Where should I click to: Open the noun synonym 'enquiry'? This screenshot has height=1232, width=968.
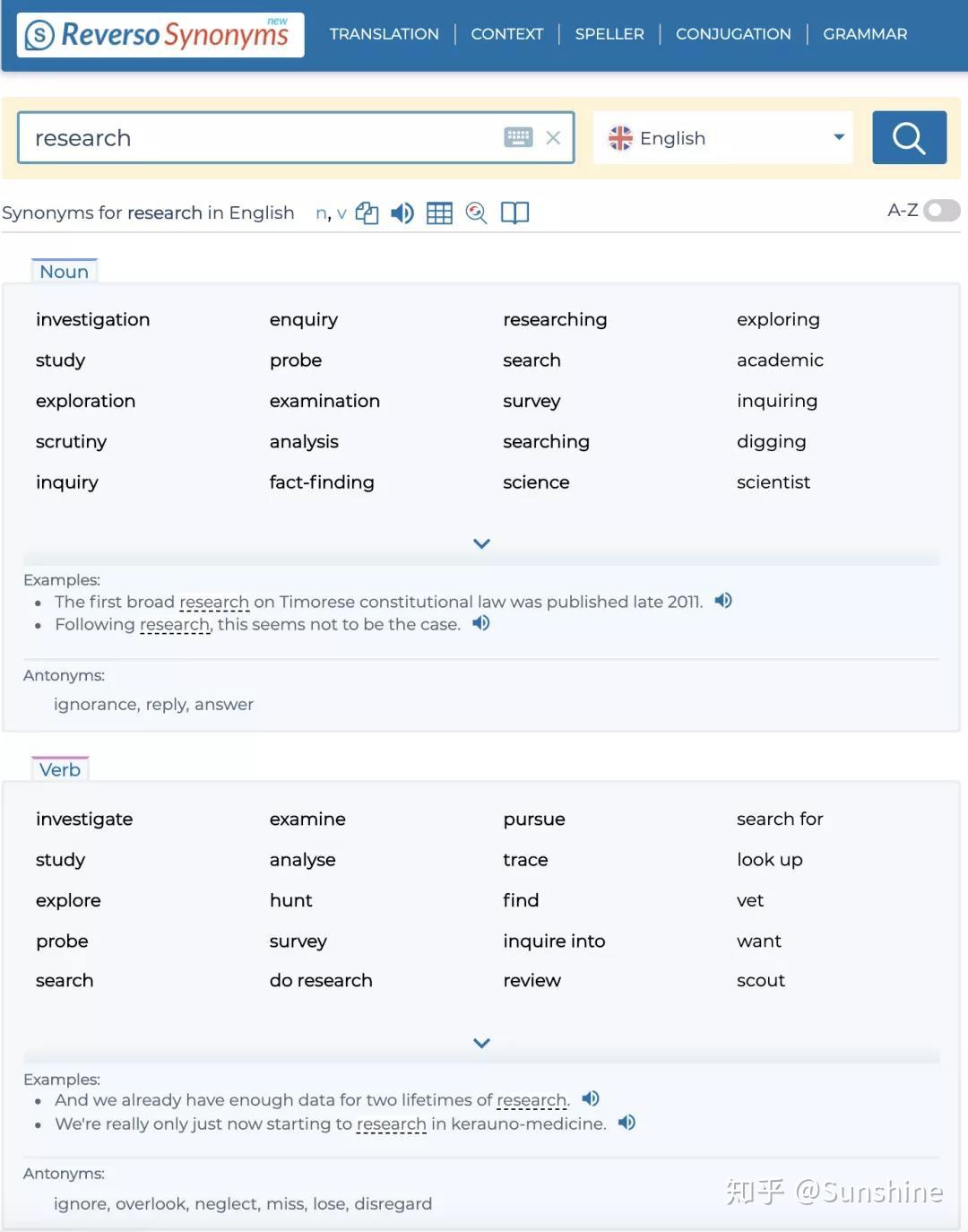point(304,319)
